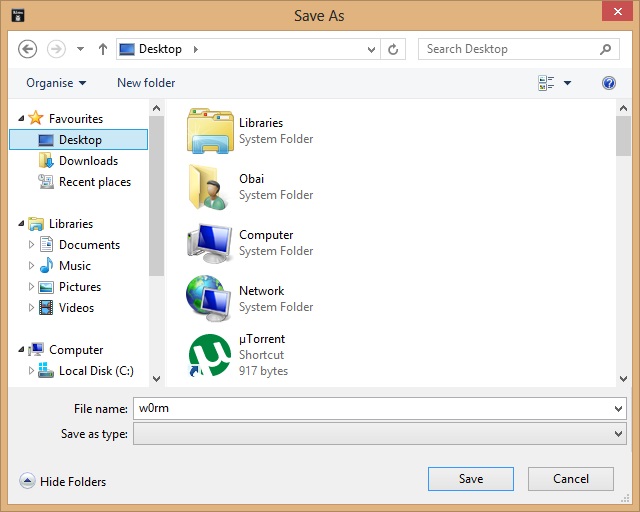The height and width of the screenshot is (512, 640).
Task: Refresh the Desktop folder view
Action: point(393,49)
